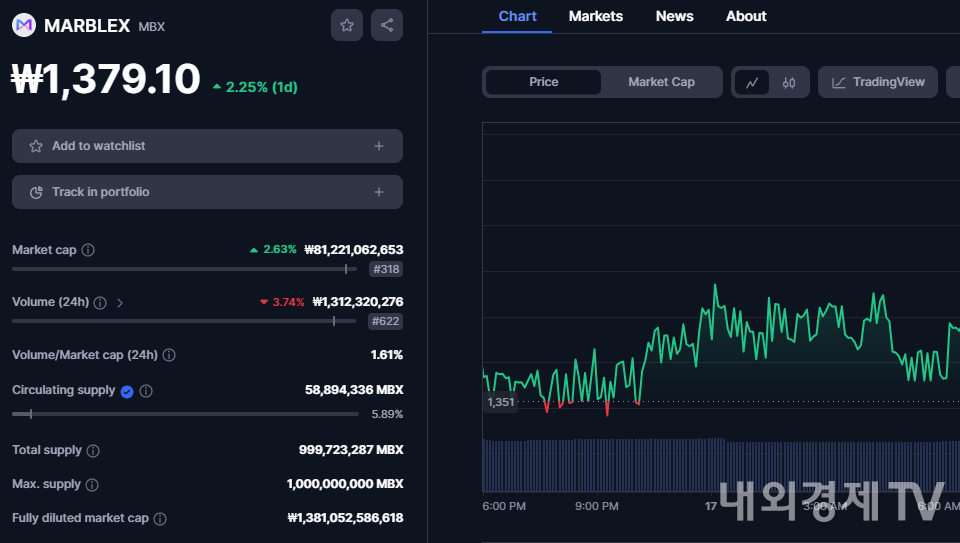Click the star favorite icon button
960x543 pixels.
click(347, 25)
